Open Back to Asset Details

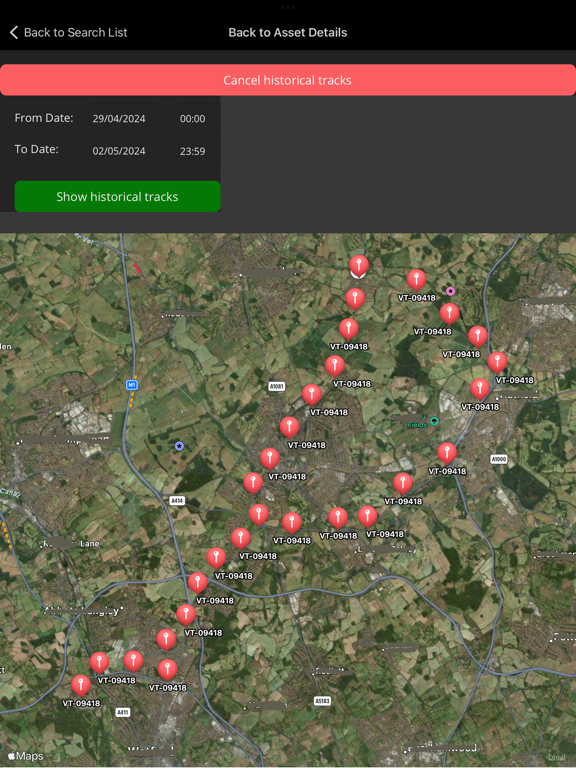[x=288, y=33]
